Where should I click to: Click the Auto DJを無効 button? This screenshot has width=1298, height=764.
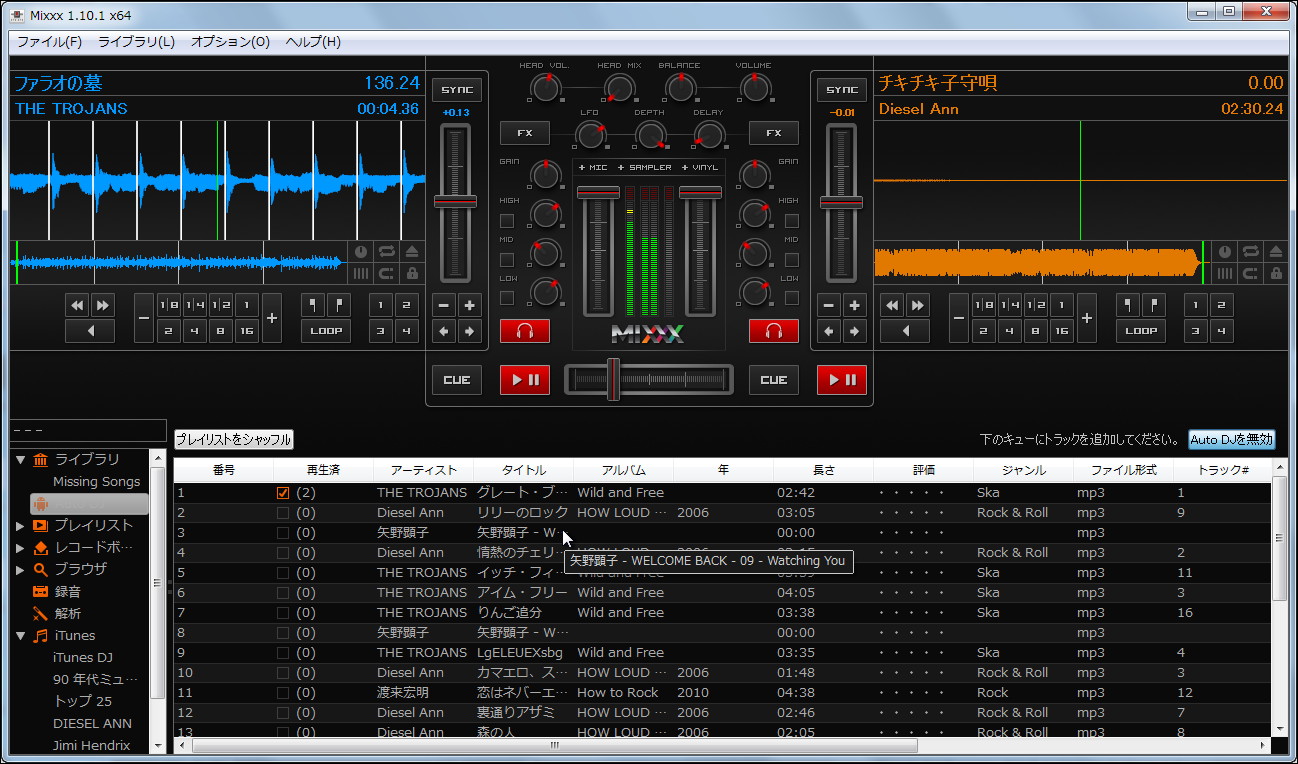1231,439
